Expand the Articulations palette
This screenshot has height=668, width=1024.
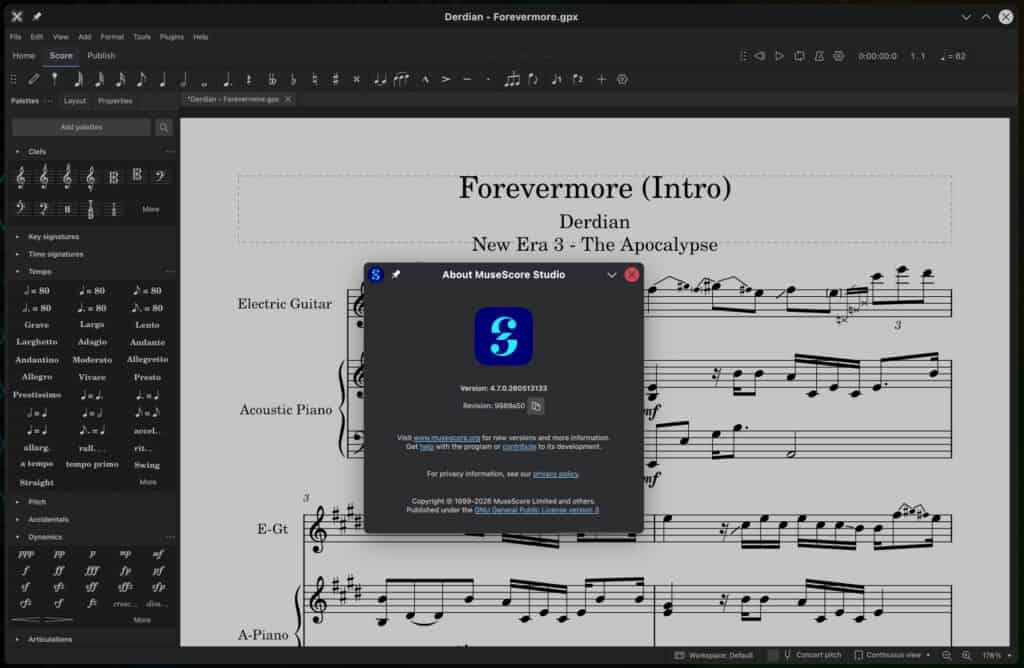[x=18, y=639]
